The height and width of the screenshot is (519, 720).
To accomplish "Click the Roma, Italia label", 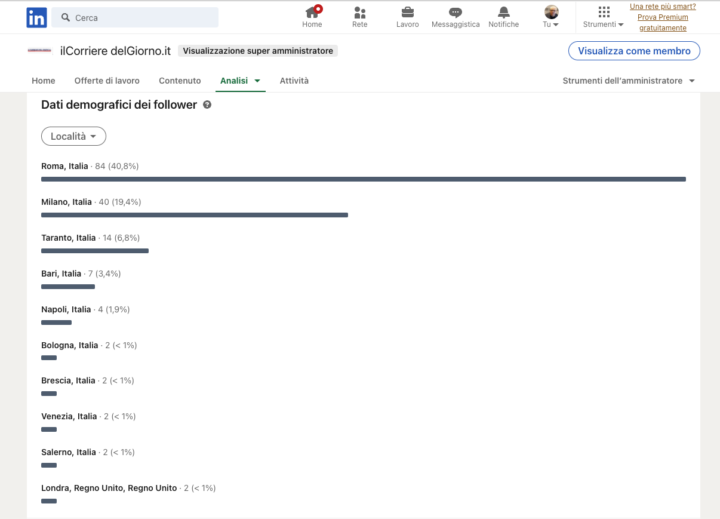I will pos(64,166).
